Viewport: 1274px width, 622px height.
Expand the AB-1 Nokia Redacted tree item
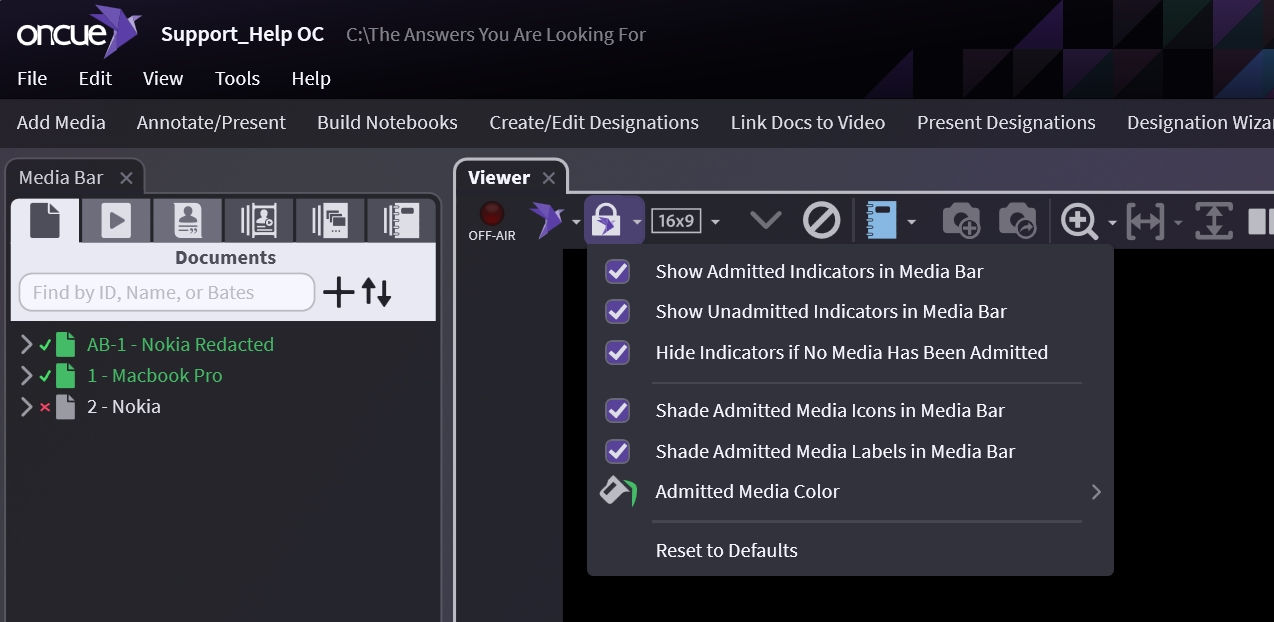[x=26, y=344]
